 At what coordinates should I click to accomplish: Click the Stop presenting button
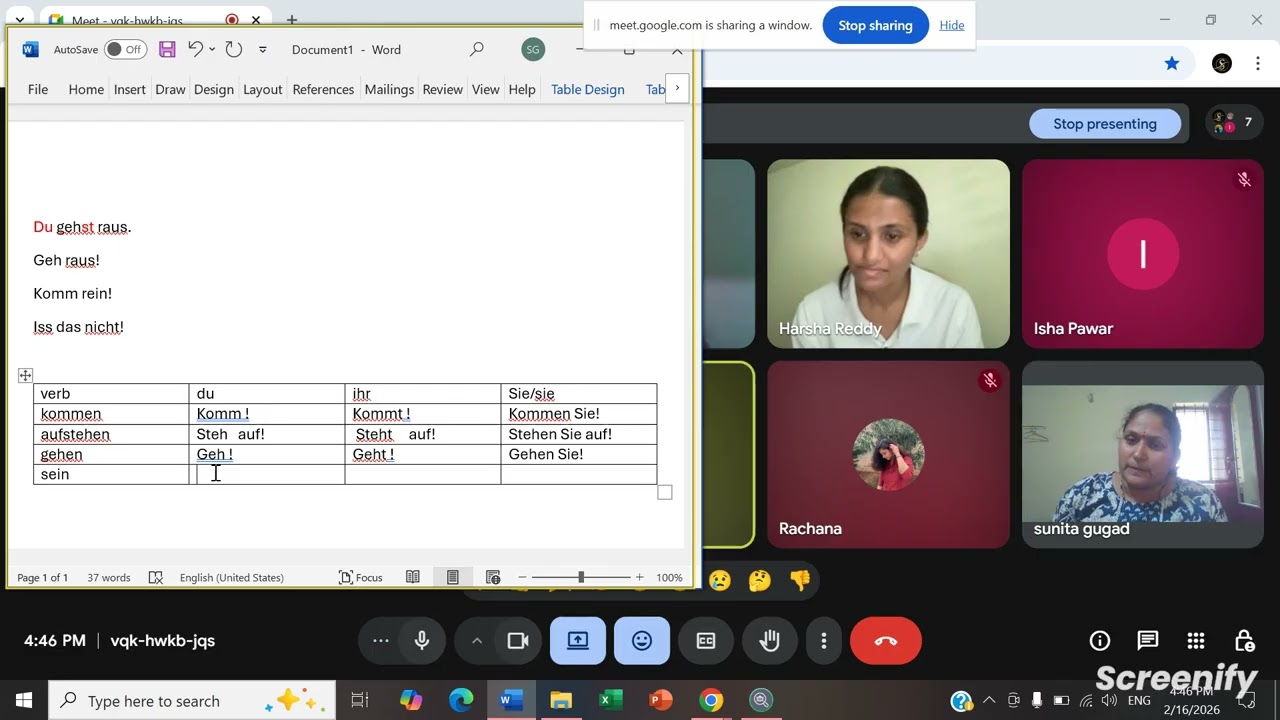(1105, 124)
